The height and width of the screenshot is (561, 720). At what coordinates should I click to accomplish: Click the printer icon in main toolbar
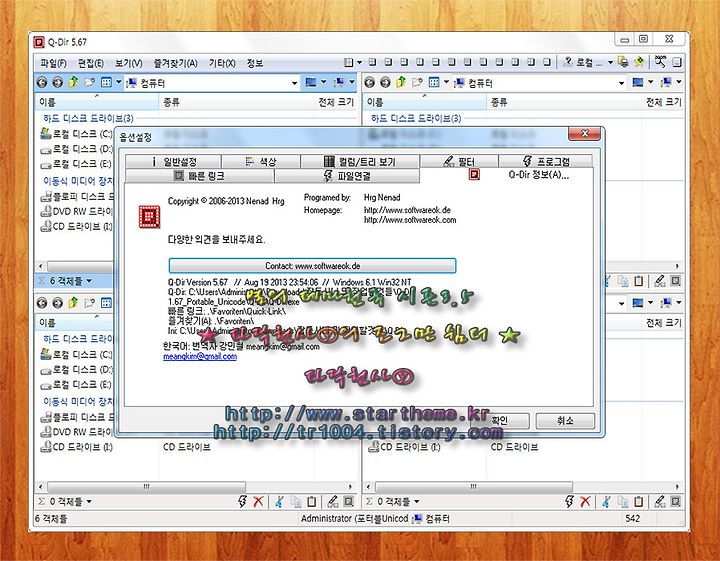[x=623, y=62]
